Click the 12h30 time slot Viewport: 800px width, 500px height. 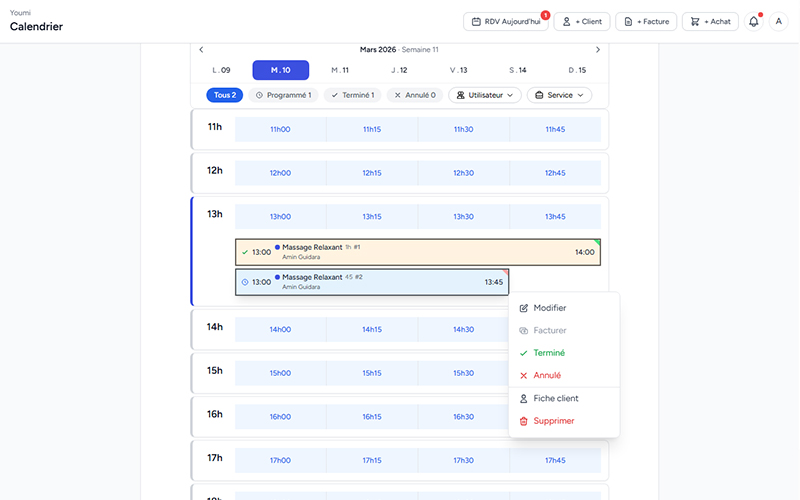pos(463,173)
